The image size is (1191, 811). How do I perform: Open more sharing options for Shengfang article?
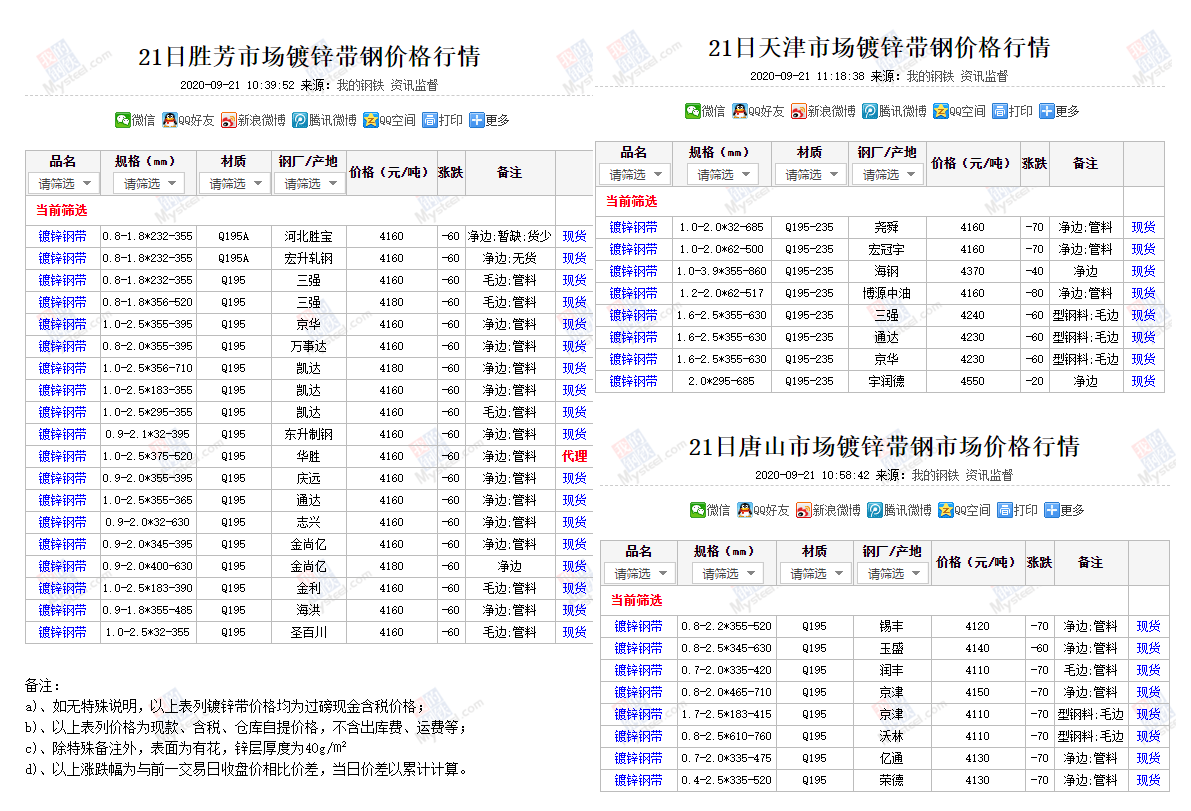click(x=476, y=120)
